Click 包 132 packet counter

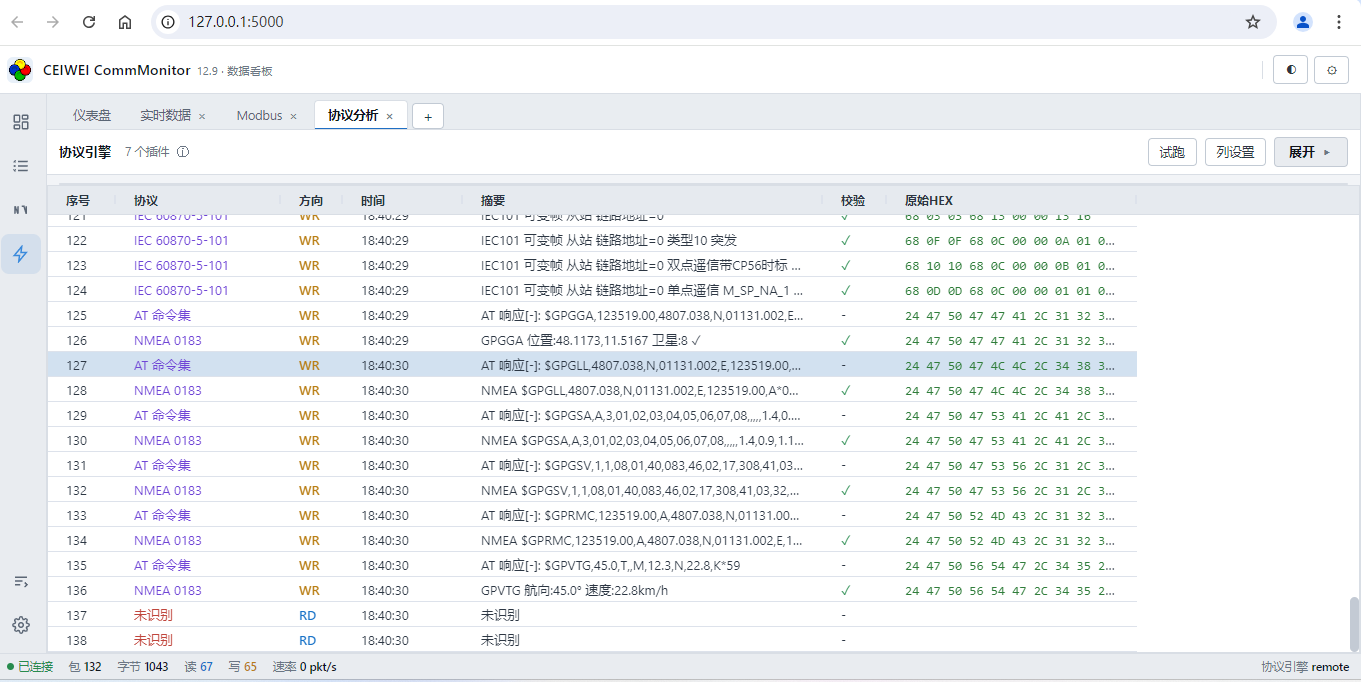[x=85, y=667]
